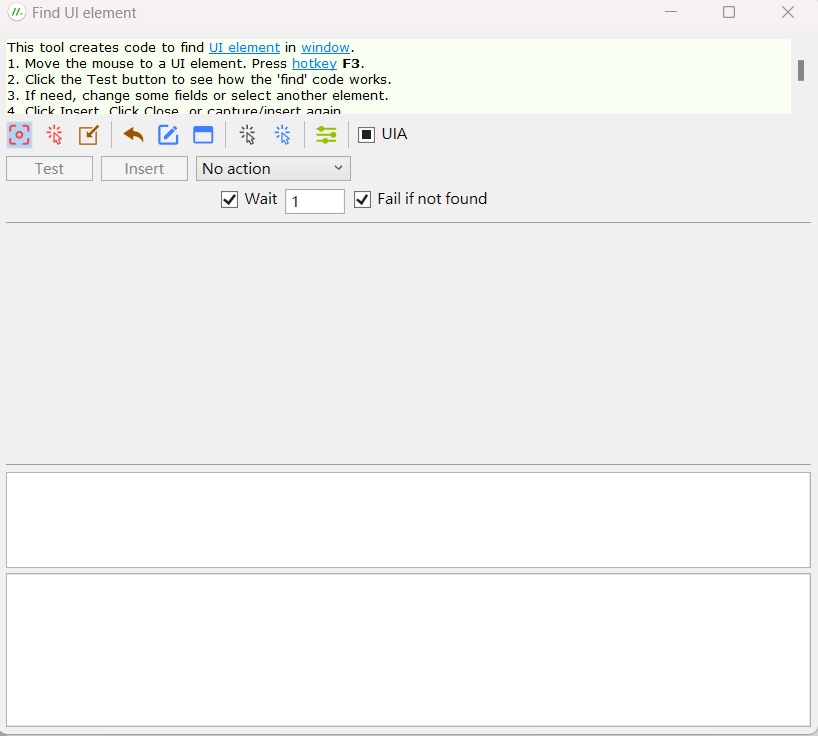The image size is (818, 736).
Task: Open the window help link
Action: 326,47
